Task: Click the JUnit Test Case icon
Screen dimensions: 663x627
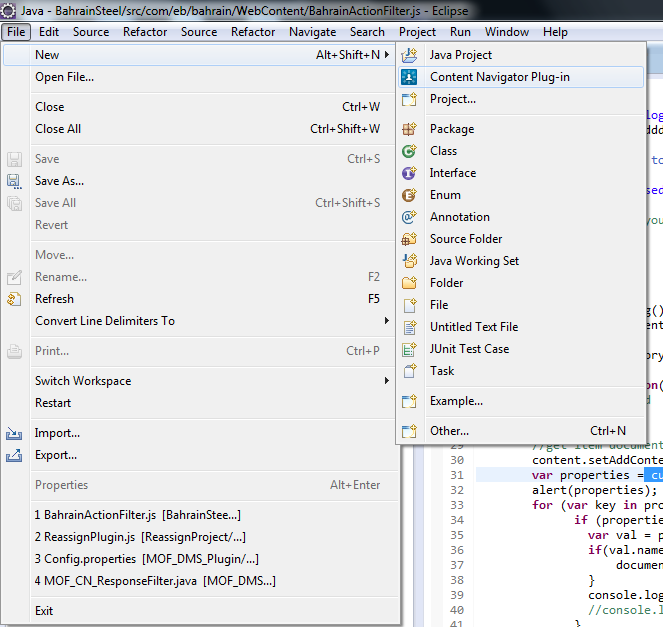Action: pyautogui.click(x=409, y=349)
